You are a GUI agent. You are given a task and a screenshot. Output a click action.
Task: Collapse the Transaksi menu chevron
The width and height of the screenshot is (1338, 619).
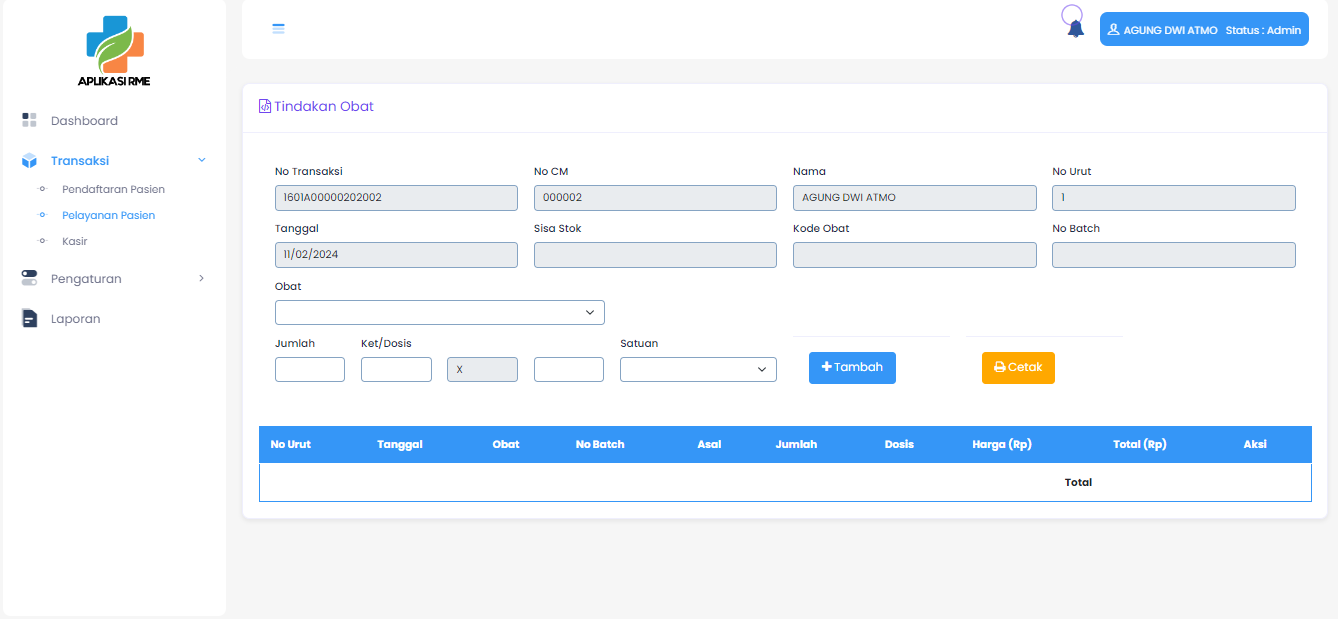point(202,161)
